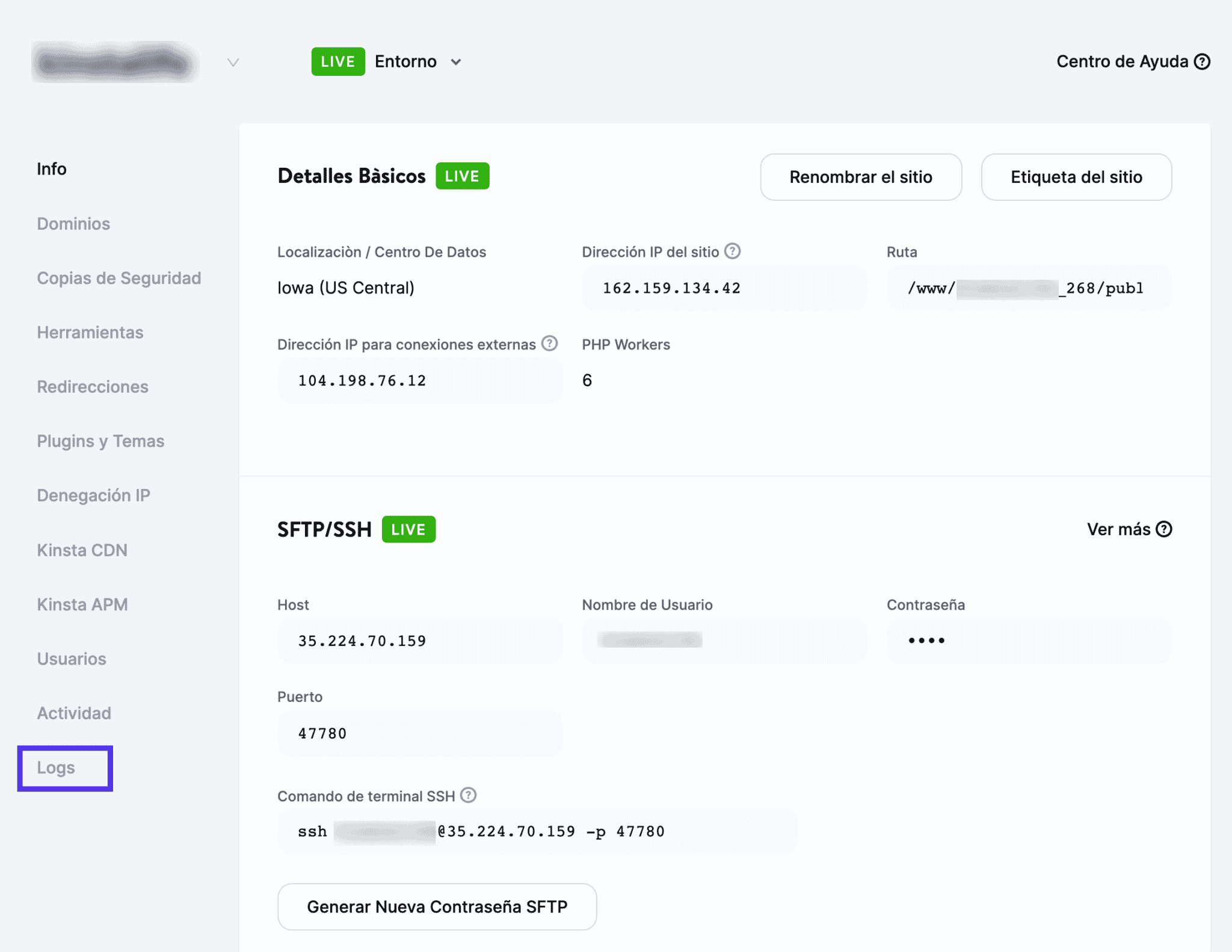The image size is (1232, 952).
Task: Click site IP address 162.159.134.42 field
Action: point(724,288)
